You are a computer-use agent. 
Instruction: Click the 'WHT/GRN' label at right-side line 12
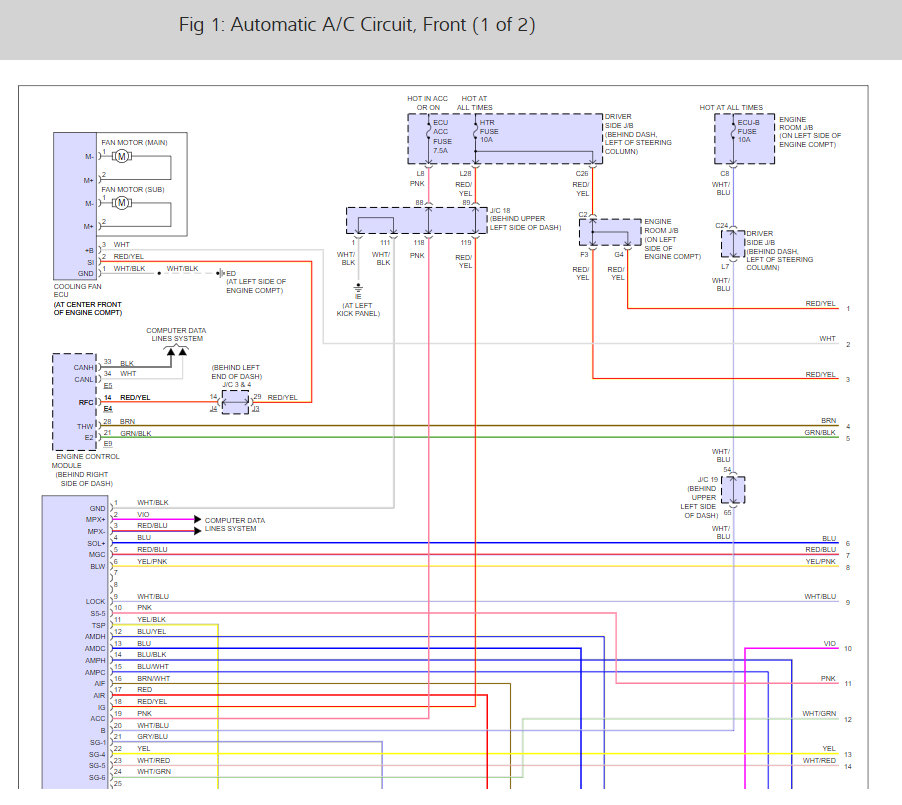[x=819, y=714]
